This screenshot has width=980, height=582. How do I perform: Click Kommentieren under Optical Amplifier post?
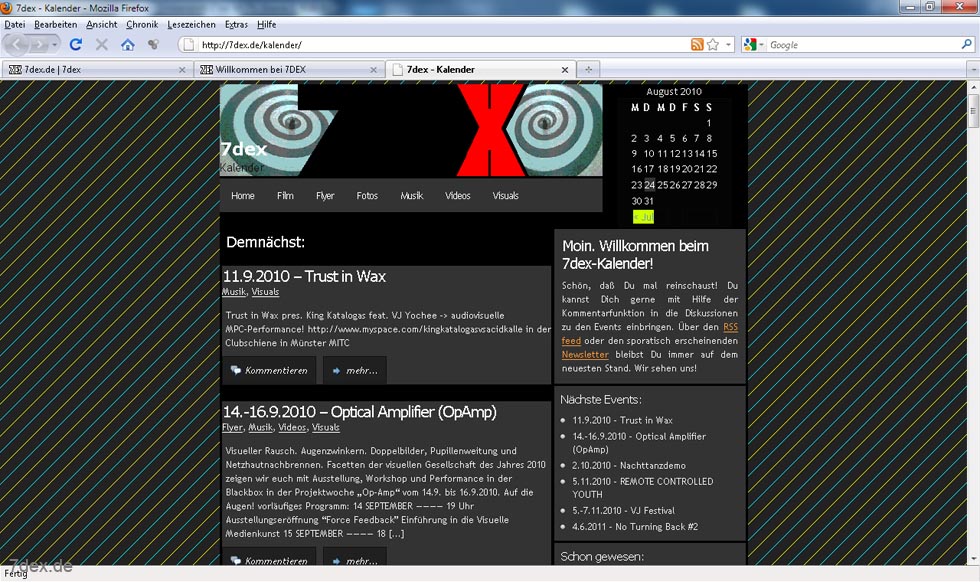pyautogui.click(x=269, y=558)
